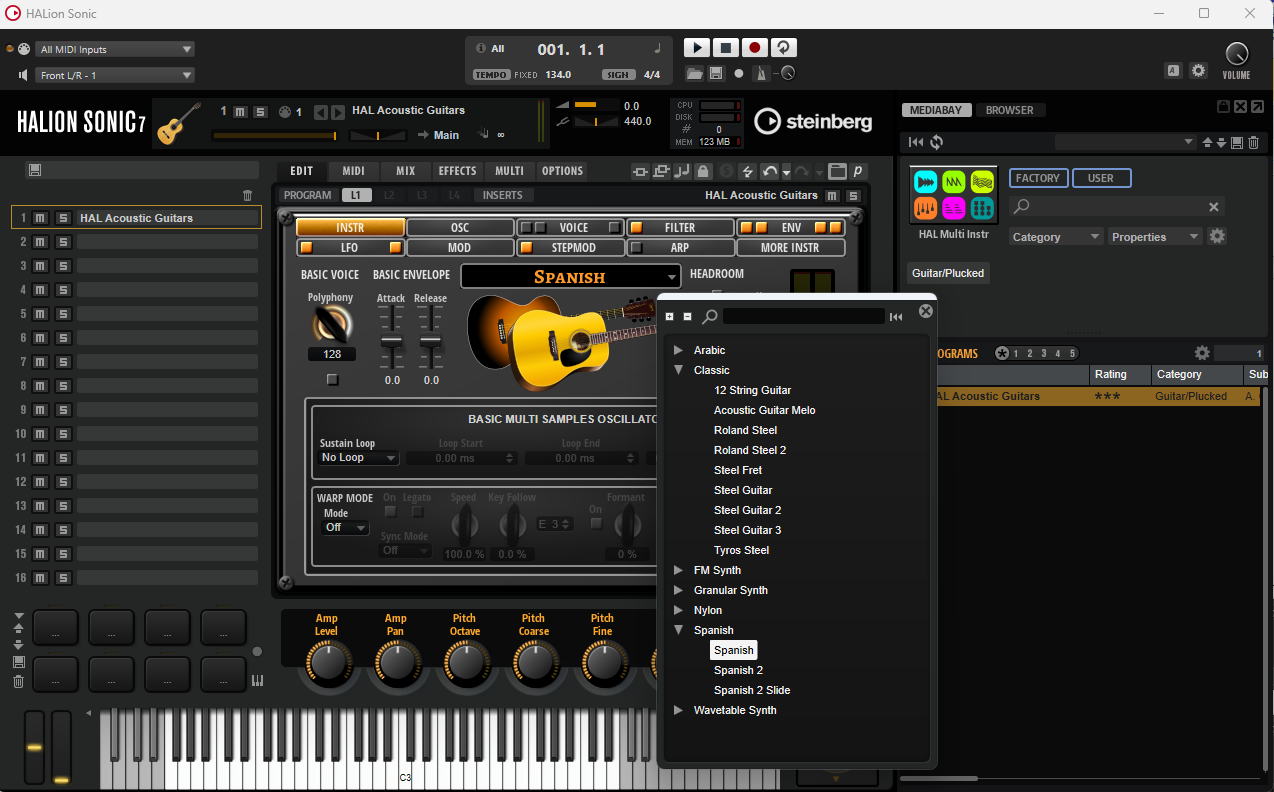1274x792 pixels.
Task: Toggle the FILTER section on button
Action: click(635, 228)
